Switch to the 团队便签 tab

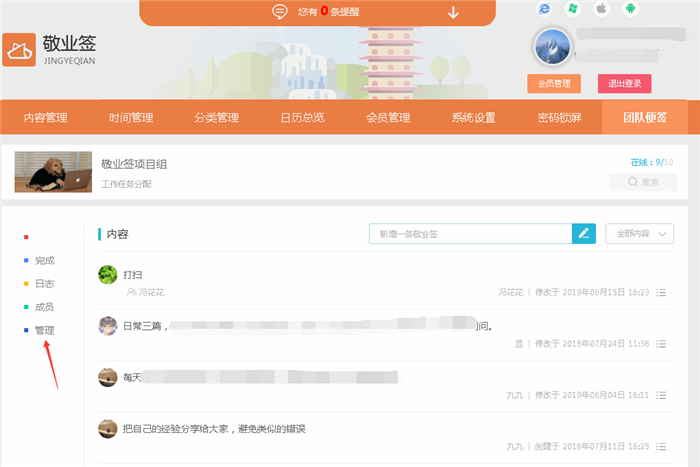click(x=644, y=117)
